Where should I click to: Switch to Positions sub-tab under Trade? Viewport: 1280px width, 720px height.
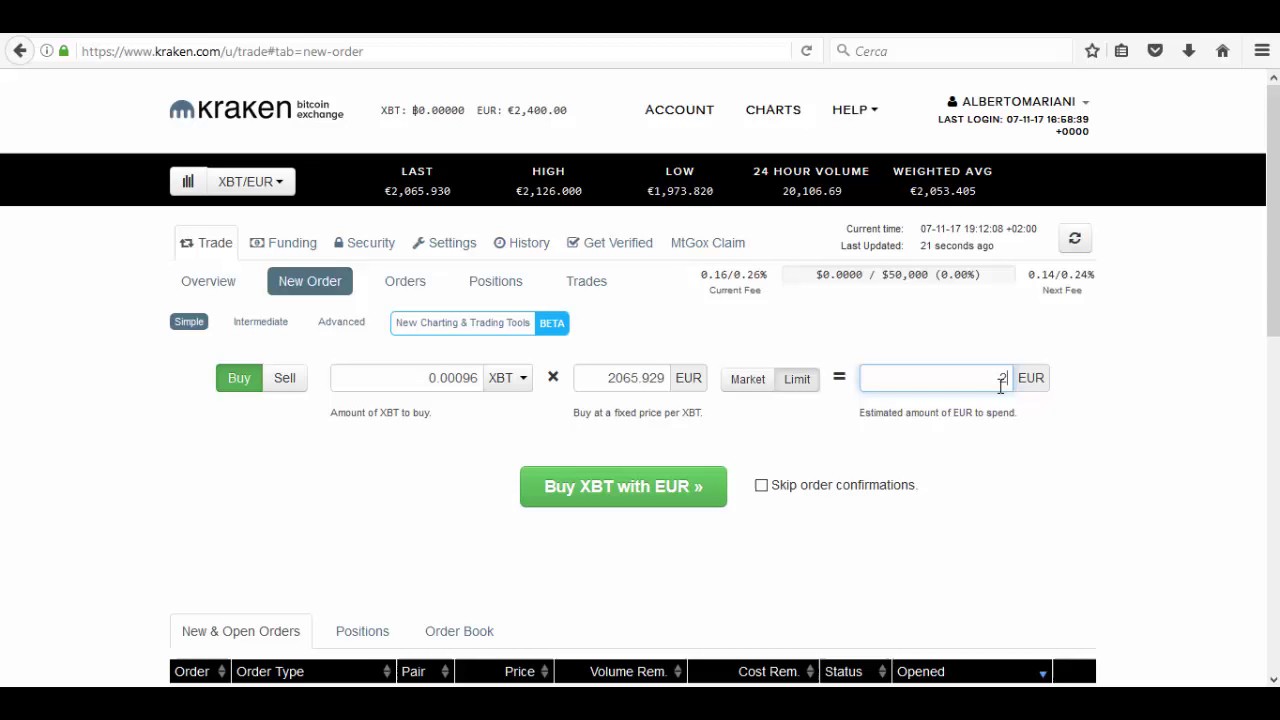point(496,281)
